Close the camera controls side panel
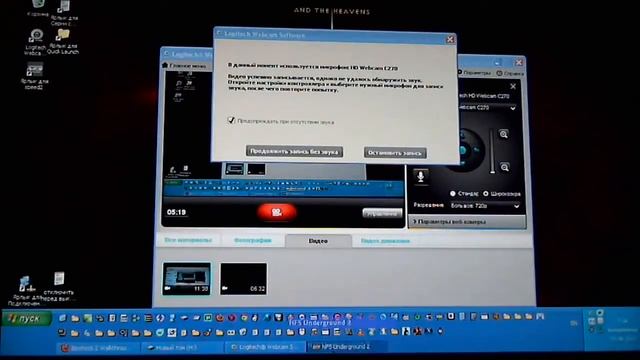This screenshot has width=640, height=360. 513,86
